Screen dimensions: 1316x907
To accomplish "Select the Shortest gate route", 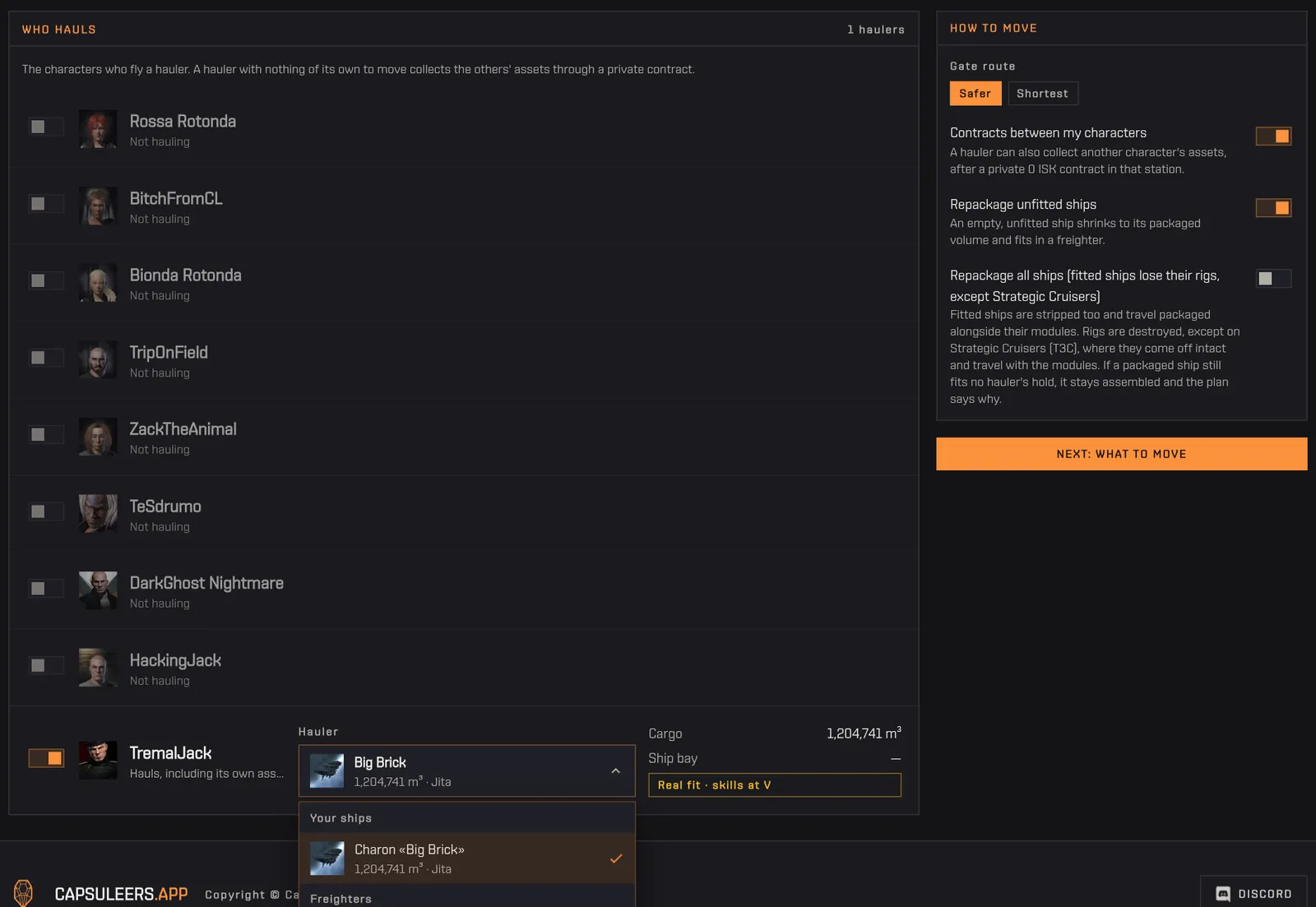I will tap(1042, 94).
